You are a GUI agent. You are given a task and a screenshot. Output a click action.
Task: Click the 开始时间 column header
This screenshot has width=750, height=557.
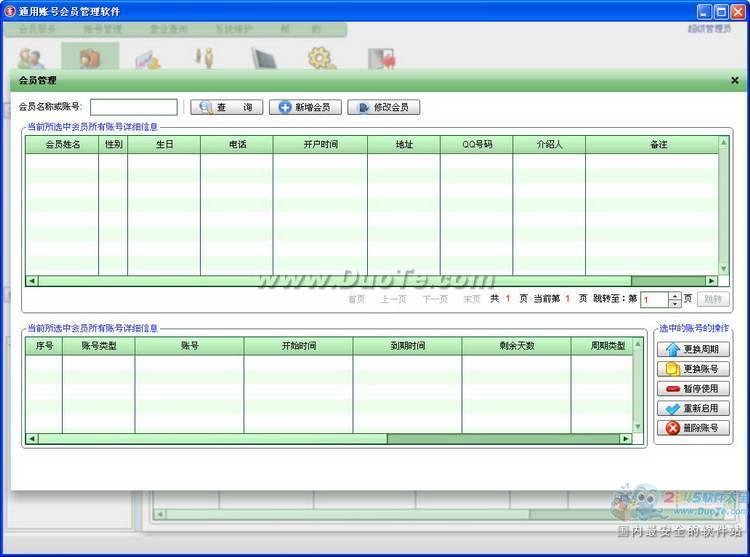coord(298,346)
